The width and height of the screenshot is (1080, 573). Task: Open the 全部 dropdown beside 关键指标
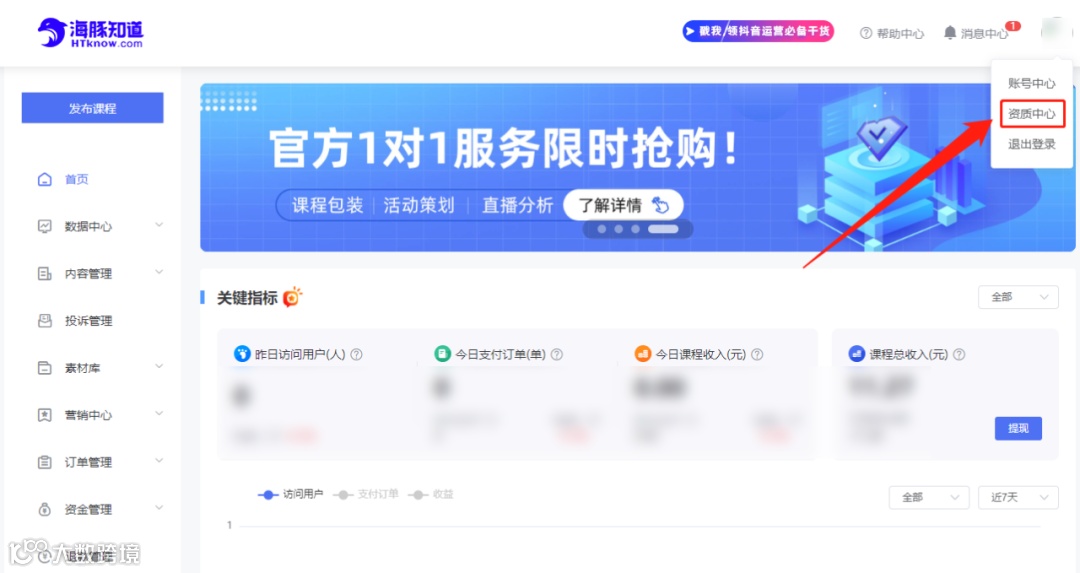pyautogui.click(x=1018, y=297)
